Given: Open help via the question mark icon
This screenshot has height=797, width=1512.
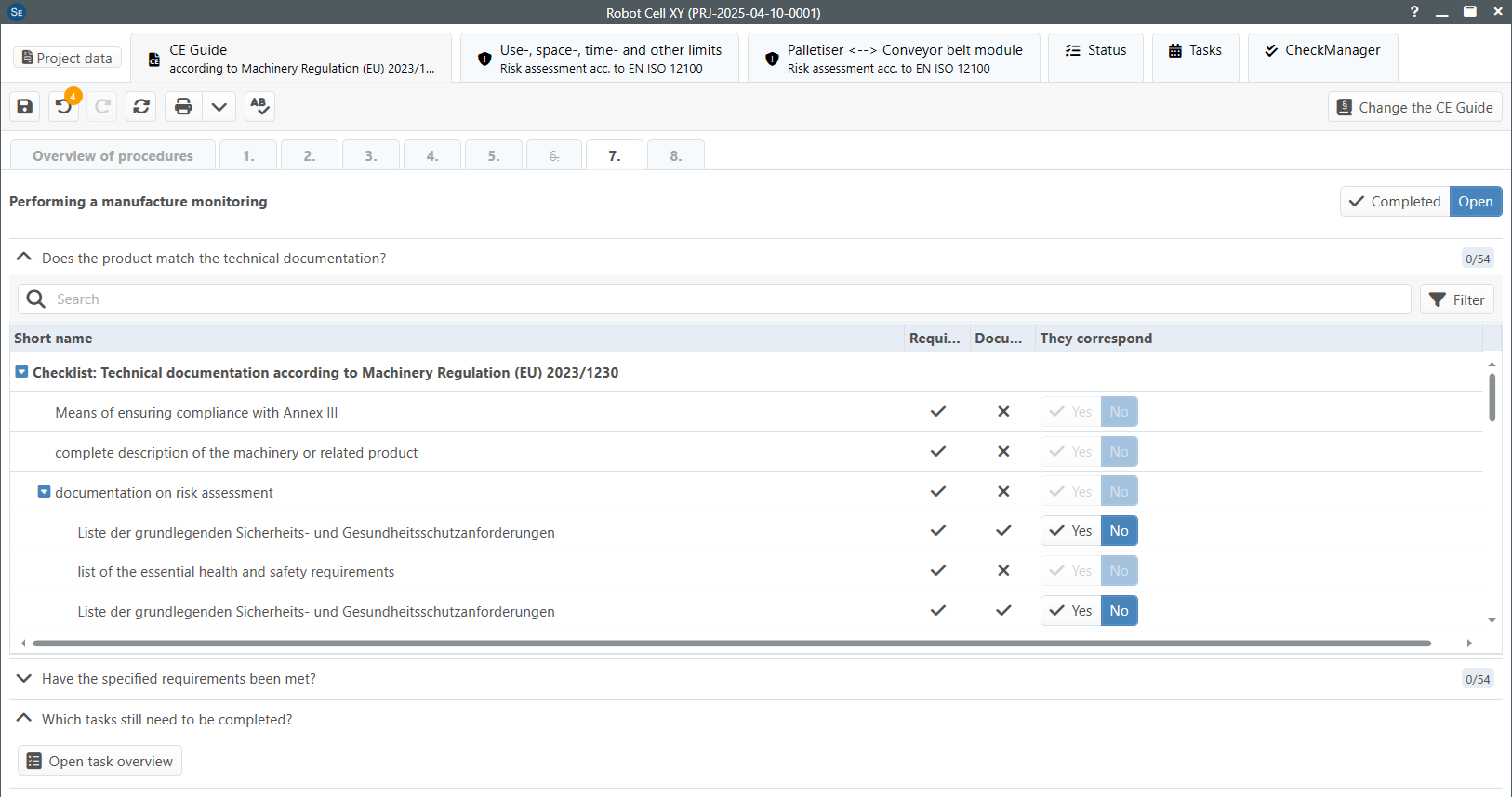Looking at the screenshot, I should [1414, 12].
